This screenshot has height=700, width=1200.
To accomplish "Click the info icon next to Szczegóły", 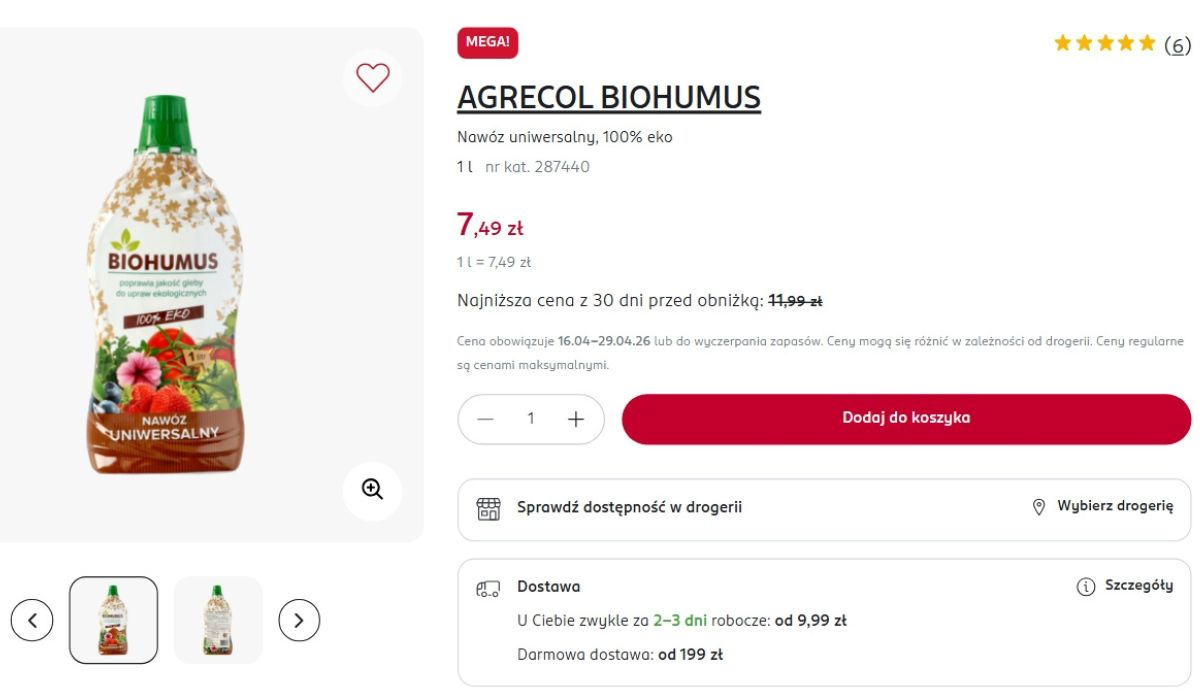I will (1085, 587).
